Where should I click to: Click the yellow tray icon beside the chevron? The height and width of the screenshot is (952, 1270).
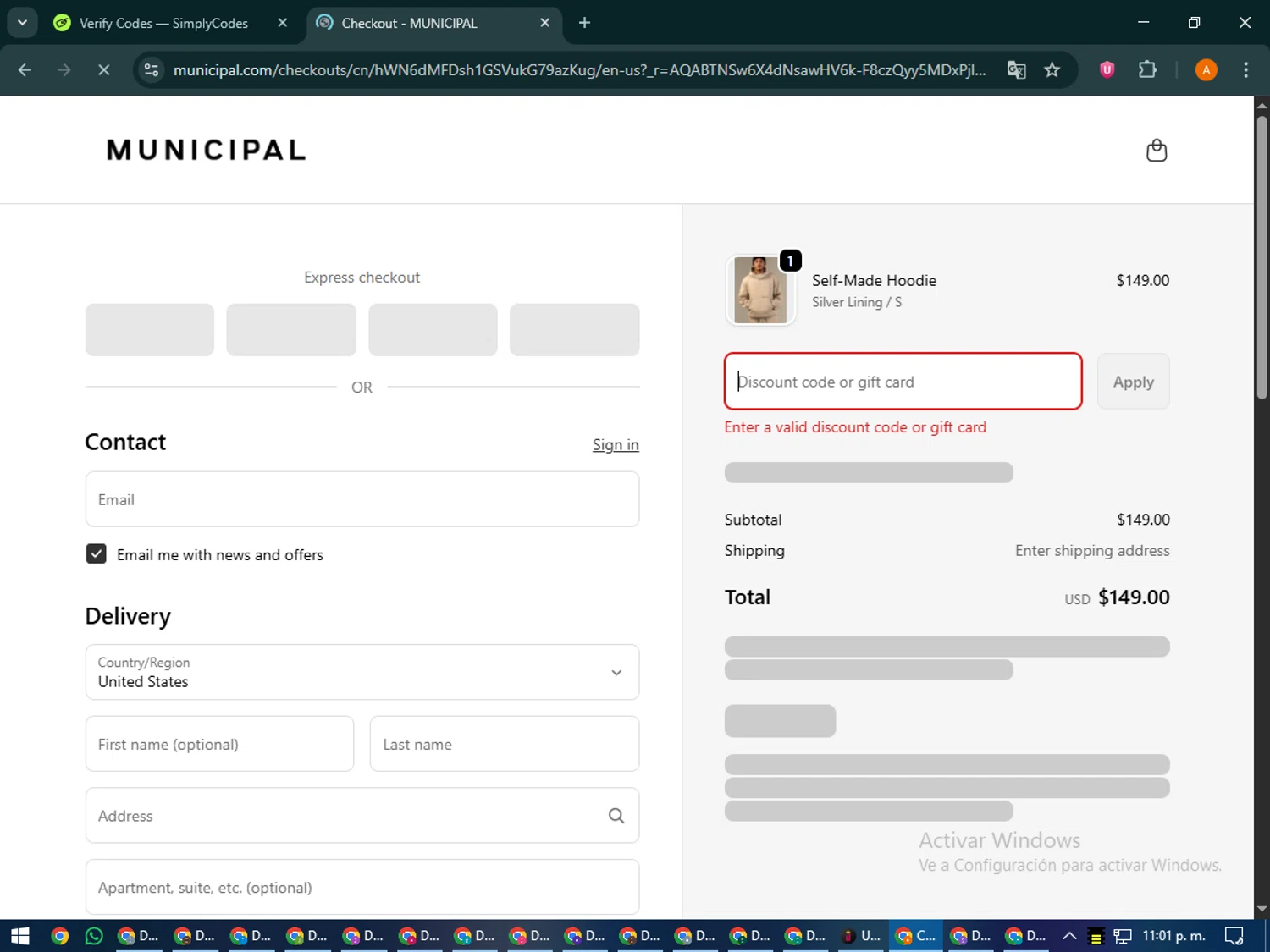pos(1096,936)
